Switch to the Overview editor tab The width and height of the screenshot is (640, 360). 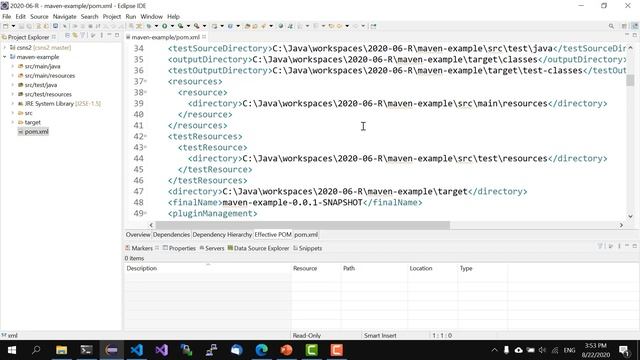138,235
